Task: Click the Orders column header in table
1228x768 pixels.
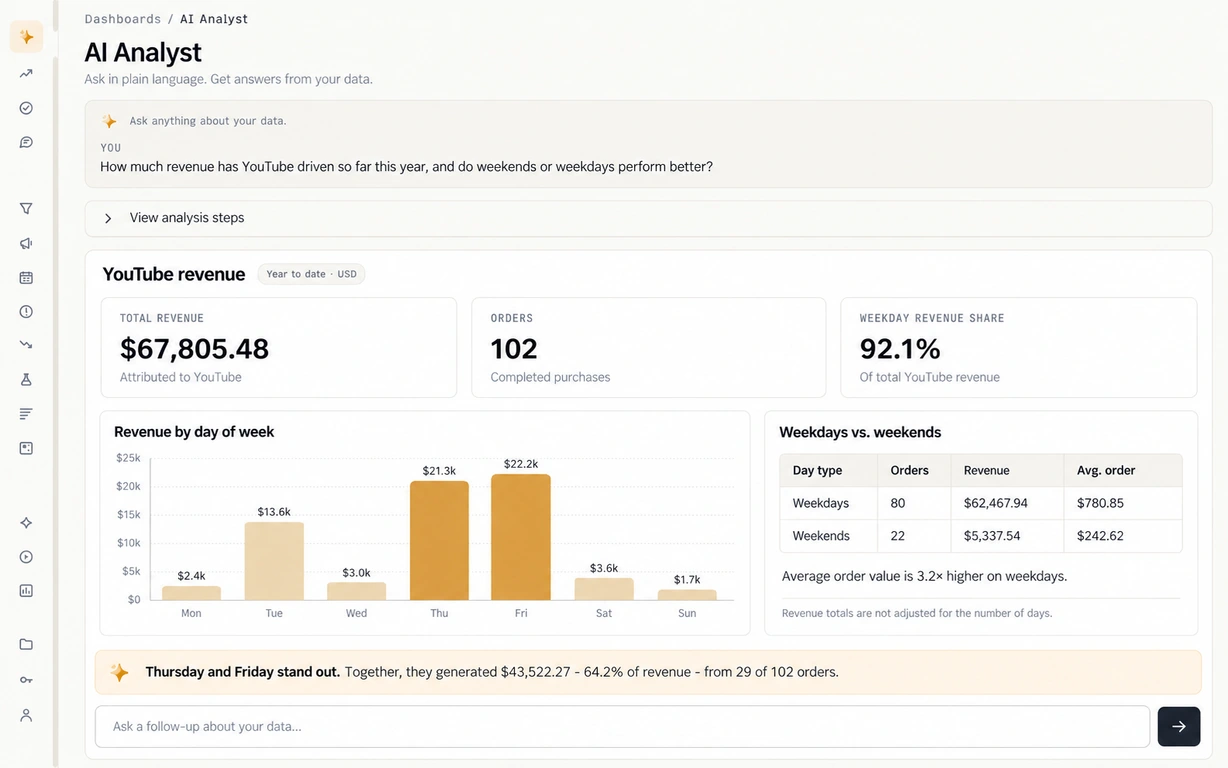Action: [910, 470]
